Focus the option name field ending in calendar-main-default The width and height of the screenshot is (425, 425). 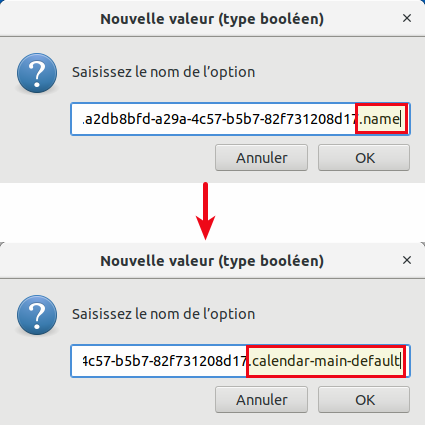[240, 361]
